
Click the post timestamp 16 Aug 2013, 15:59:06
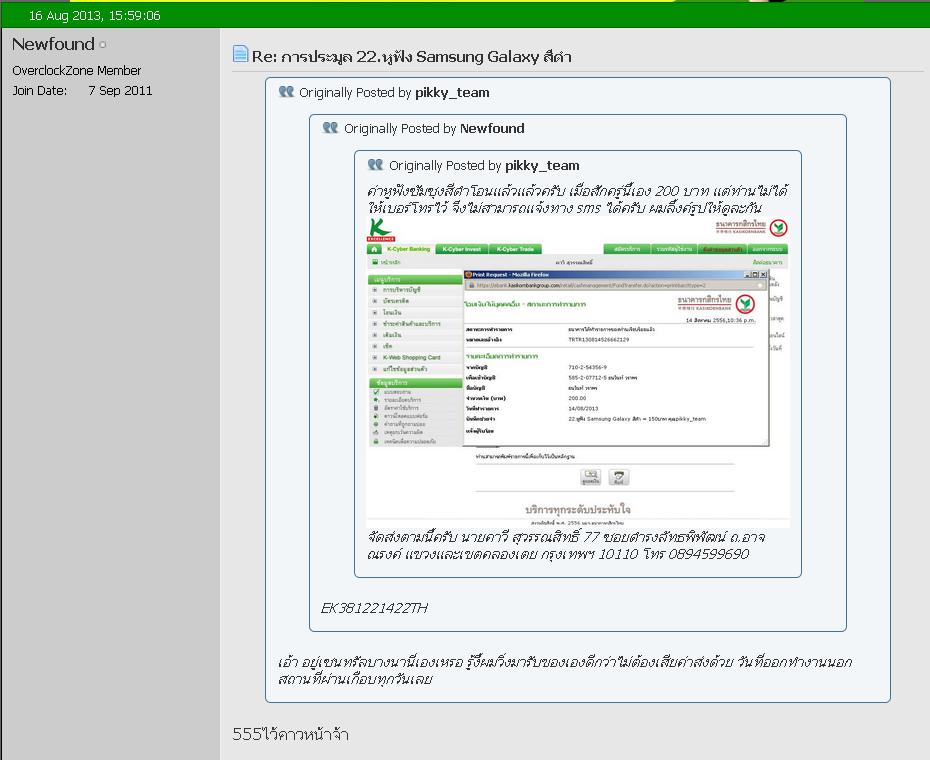point(94,15)
